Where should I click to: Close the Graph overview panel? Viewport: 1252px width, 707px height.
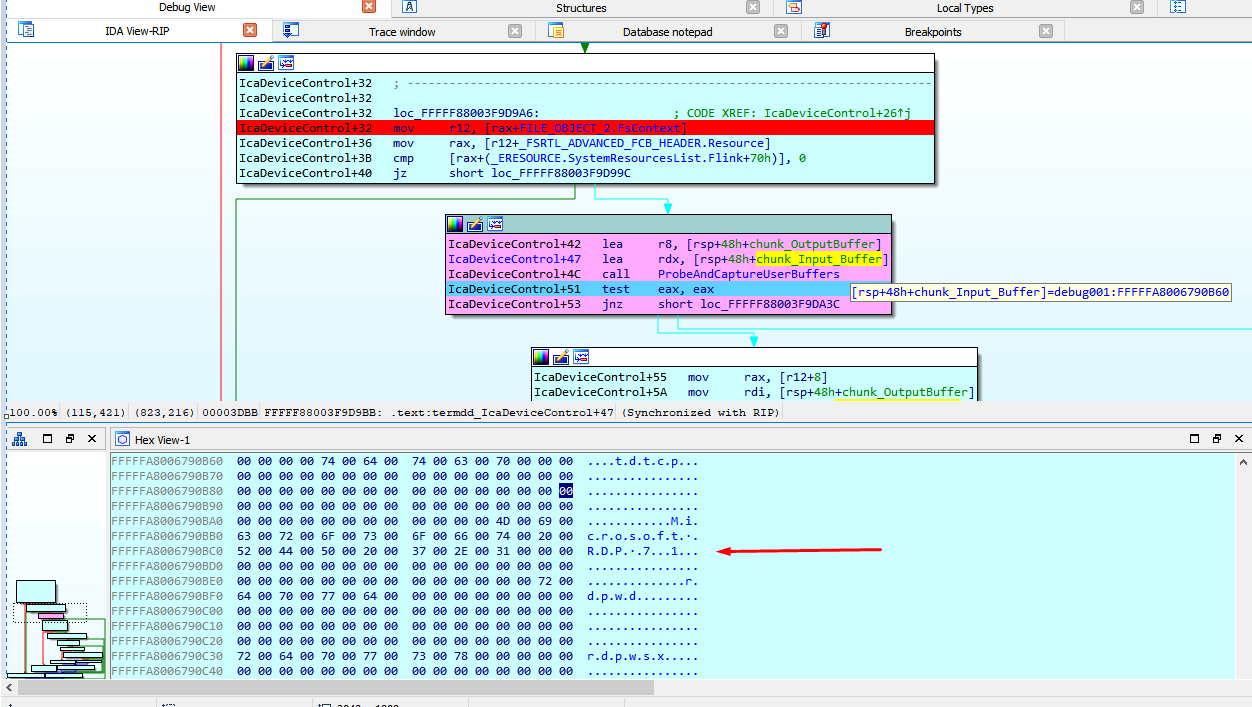(92, 439)
